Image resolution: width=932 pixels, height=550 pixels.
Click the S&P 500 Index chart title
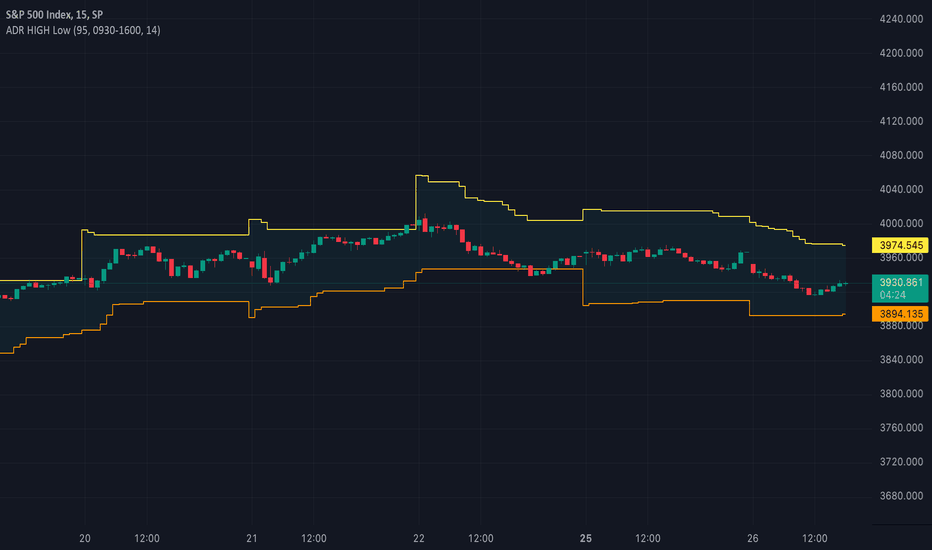point(54,15)
